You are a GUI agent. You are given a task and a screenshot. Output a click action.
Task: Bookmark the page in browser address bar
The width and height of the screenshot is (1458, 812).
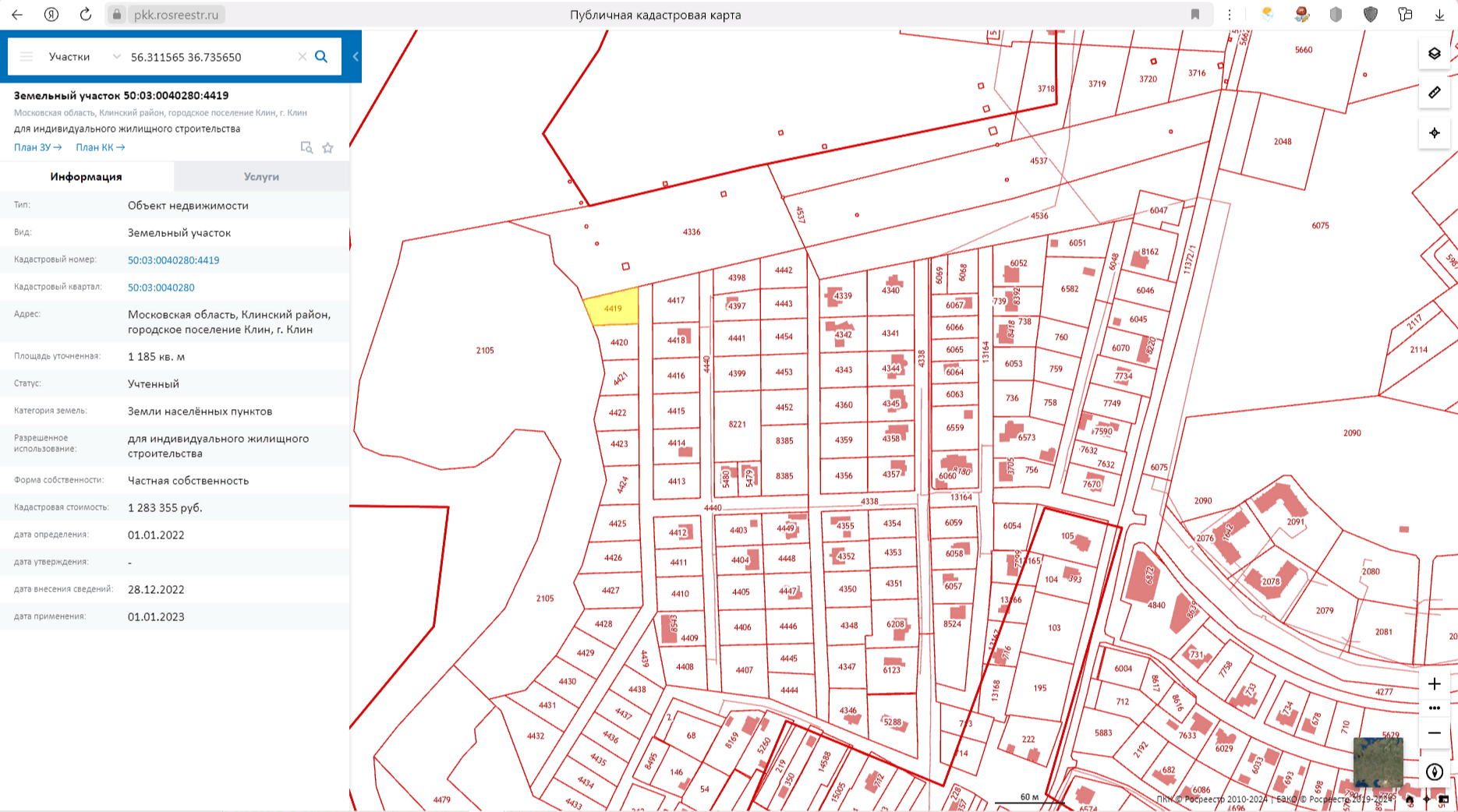[x=1194, y=15]
